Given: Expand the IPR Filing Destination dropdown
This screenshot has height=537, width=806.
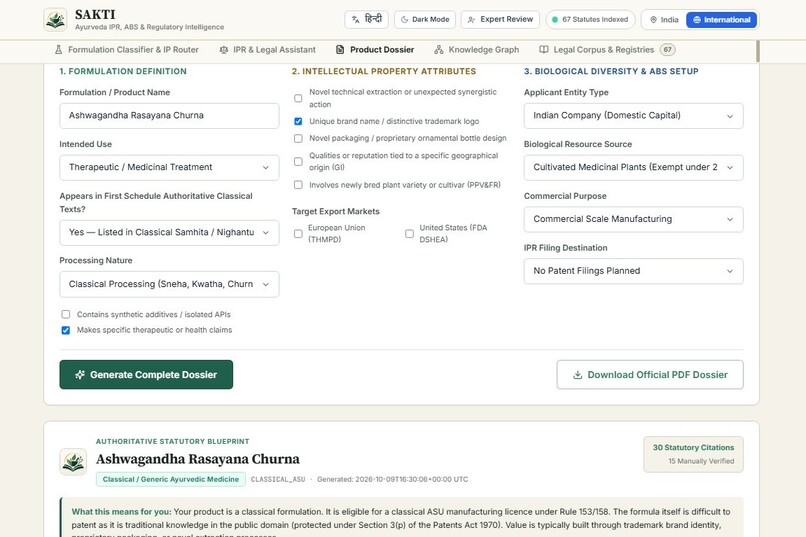Looking at the screenshot, I should [633, 271].
